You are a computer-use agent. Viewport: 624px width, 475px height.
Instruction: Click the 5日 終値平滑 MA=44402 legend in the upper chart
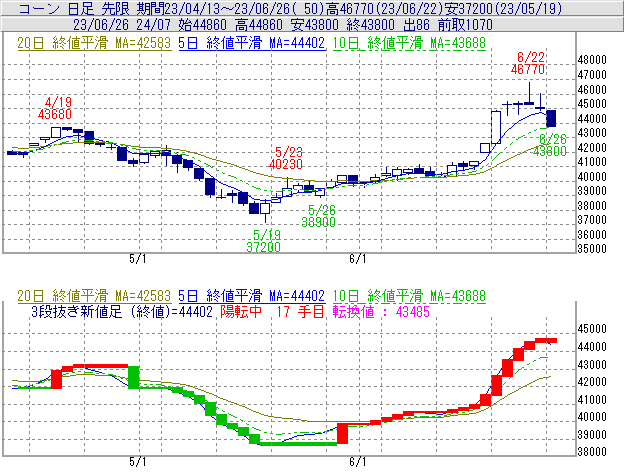coord(252,43)
